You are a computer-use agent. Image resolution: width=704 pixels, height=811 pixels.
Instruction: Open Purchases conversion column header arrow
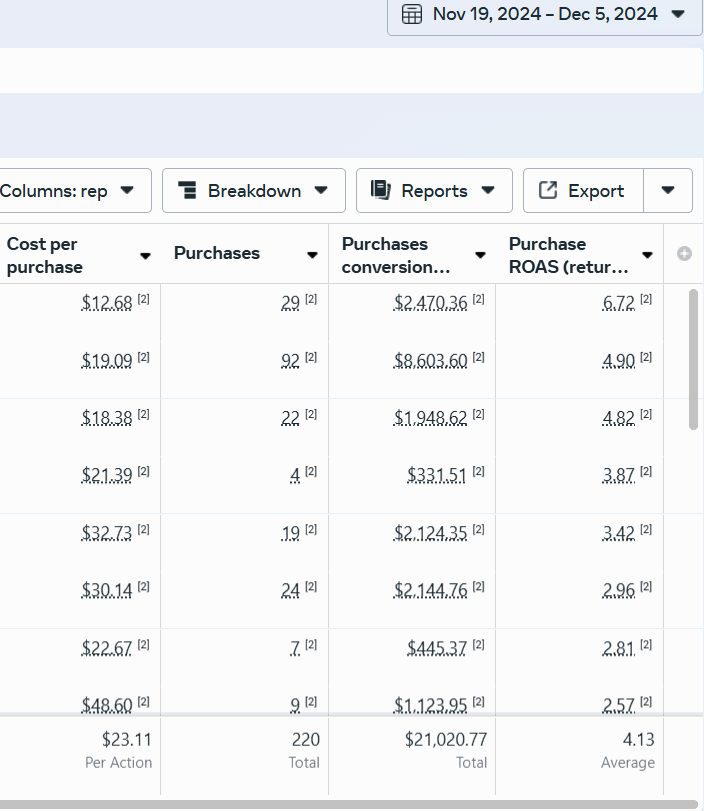point(480,255)
